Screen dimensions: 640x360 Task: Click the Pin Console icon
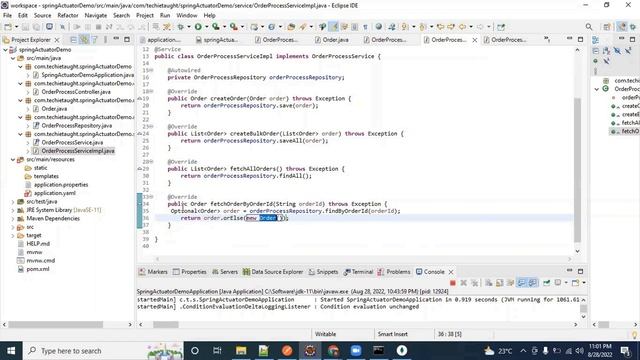click(547, 283)
